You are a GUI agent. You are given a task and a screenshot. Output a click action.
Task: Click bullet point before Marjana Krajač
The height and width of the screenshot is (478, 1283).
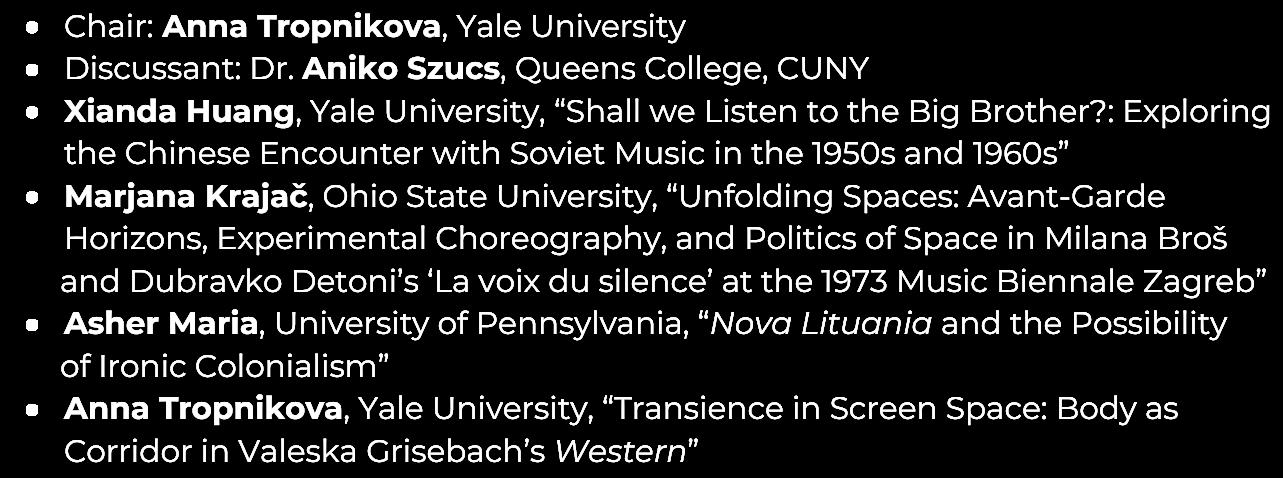[34, 198]
